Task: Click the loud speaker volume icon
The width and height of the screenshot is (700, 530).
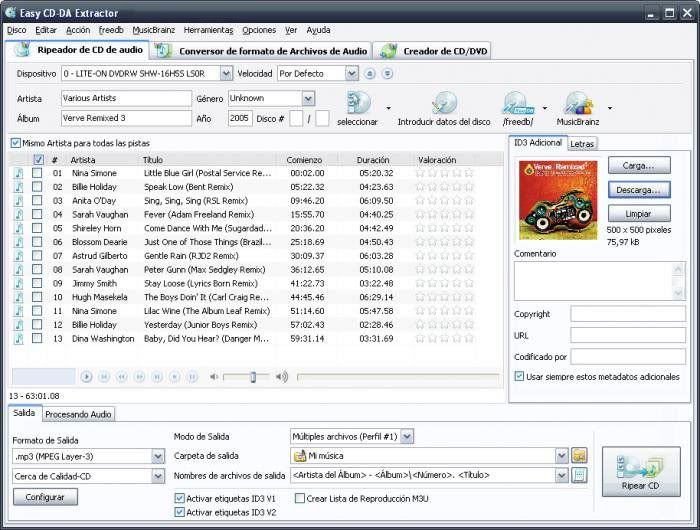Action: click(281, 377)
